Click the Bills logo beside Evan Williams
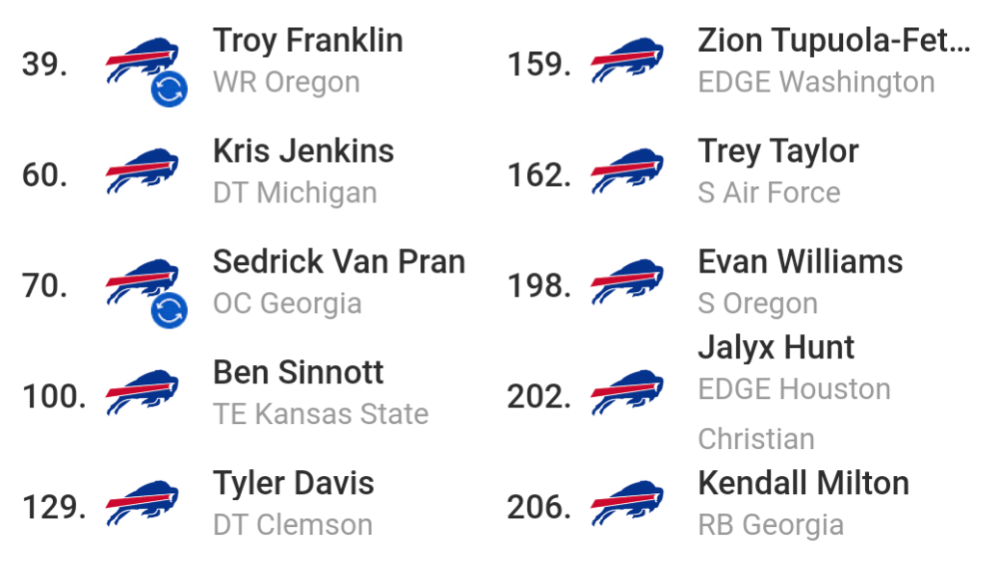The height and width of the screenshot is (582, 1000). tap(627, 282)
